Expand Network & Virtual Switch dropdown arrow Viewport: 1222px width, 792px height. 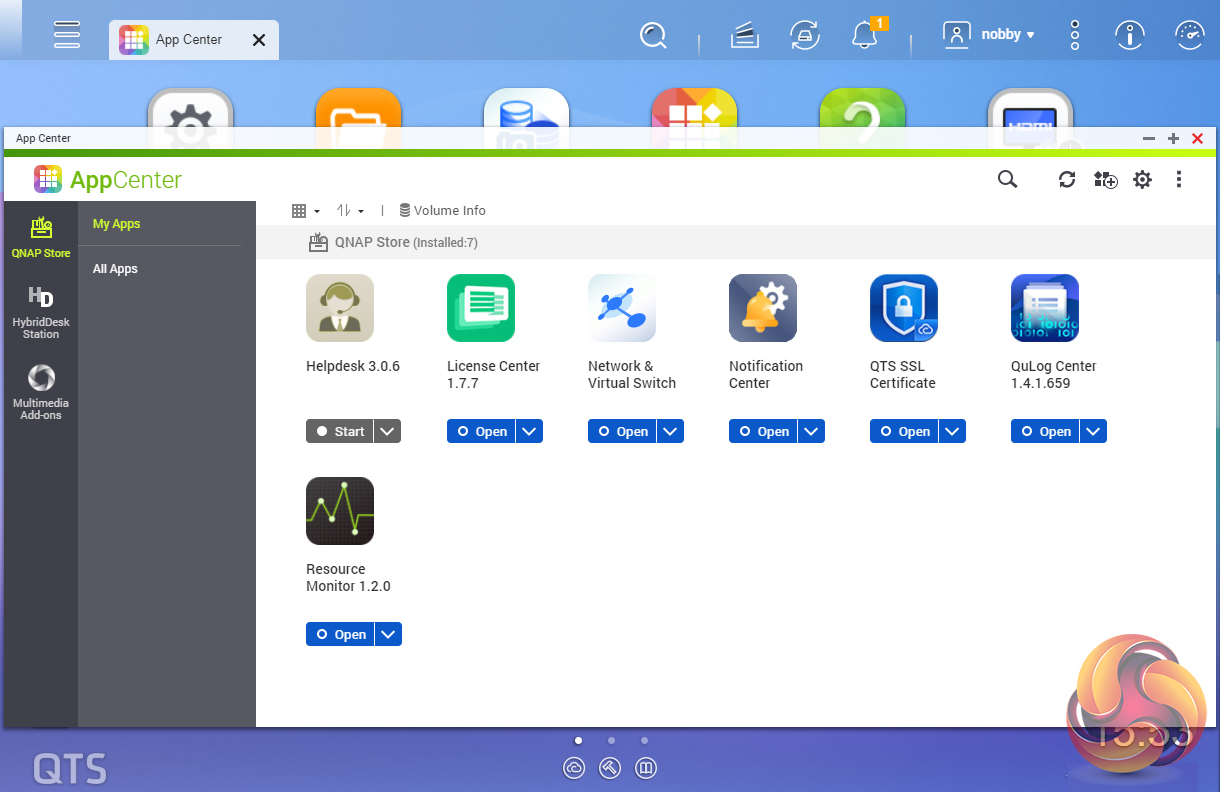pyautogui.click(x=671, y=431)
